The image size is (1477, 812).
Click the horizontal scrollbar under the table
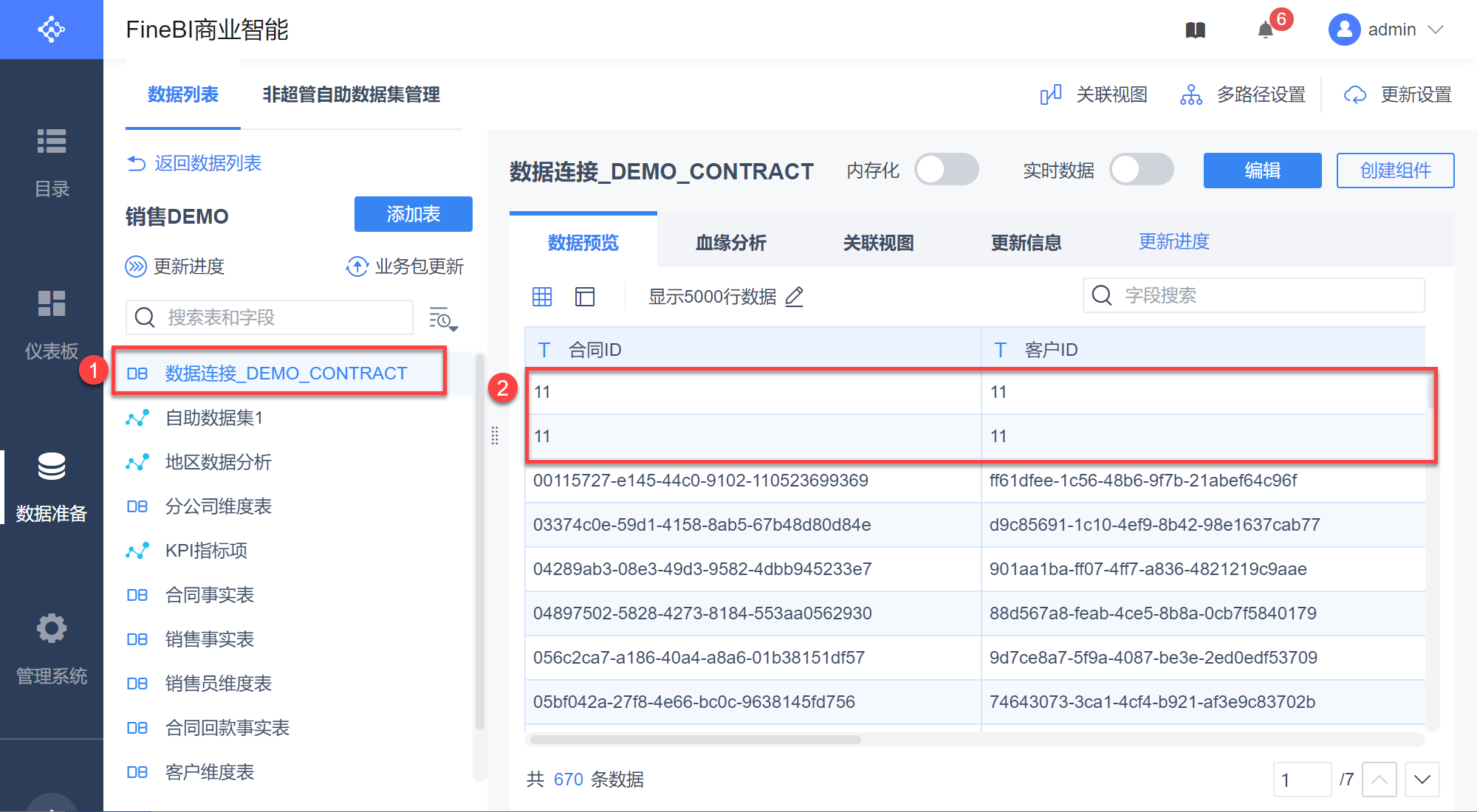pyautogui.click(x=695, y=740)
